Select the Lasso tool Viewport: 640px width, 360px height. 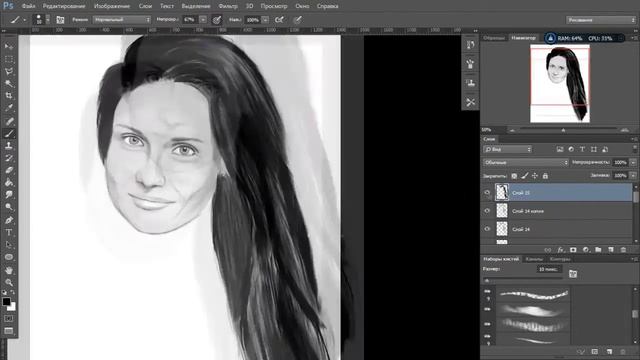[x=9, y=71]
